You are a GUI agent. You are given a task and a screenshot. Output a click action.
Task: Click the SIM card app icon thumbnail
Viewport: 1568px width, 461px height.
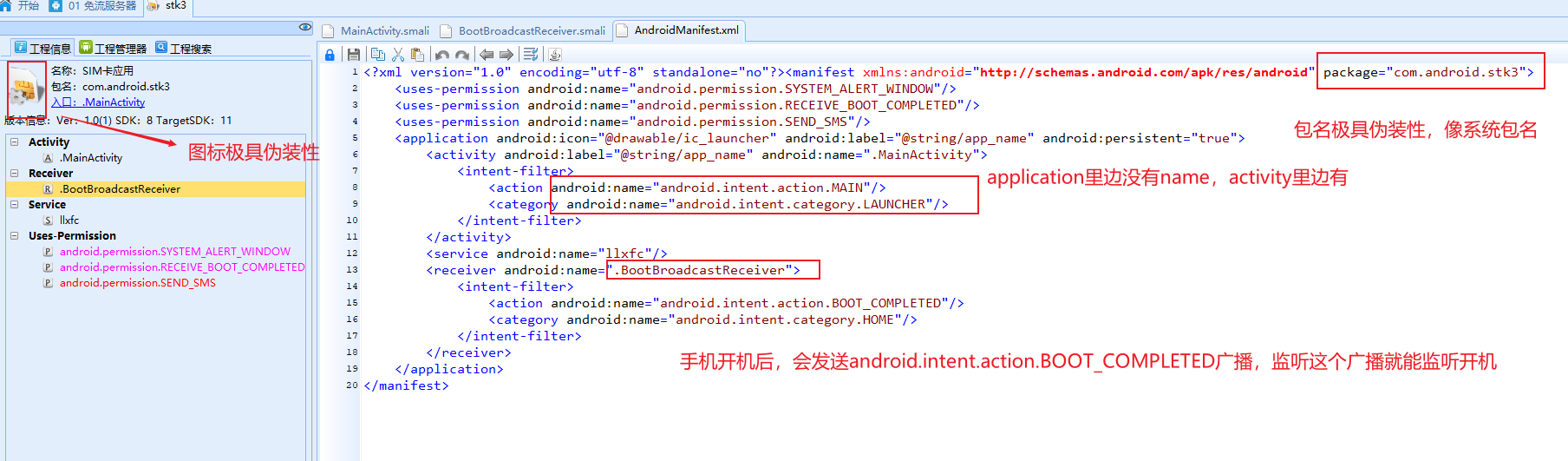click(26, 90)
